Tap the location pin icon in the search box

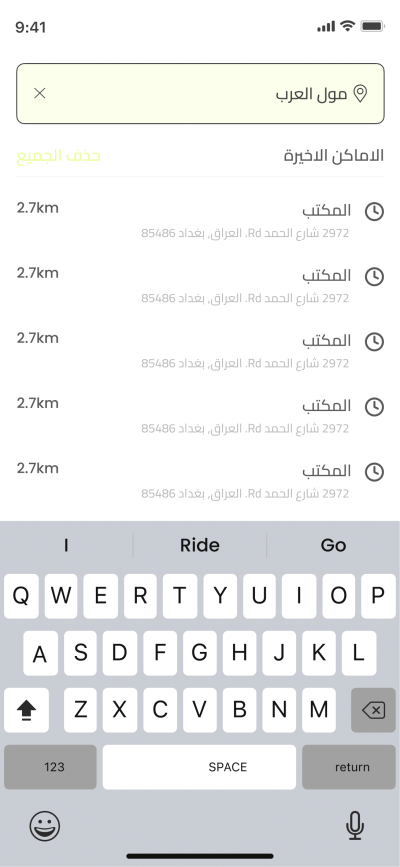coord(360,93)
